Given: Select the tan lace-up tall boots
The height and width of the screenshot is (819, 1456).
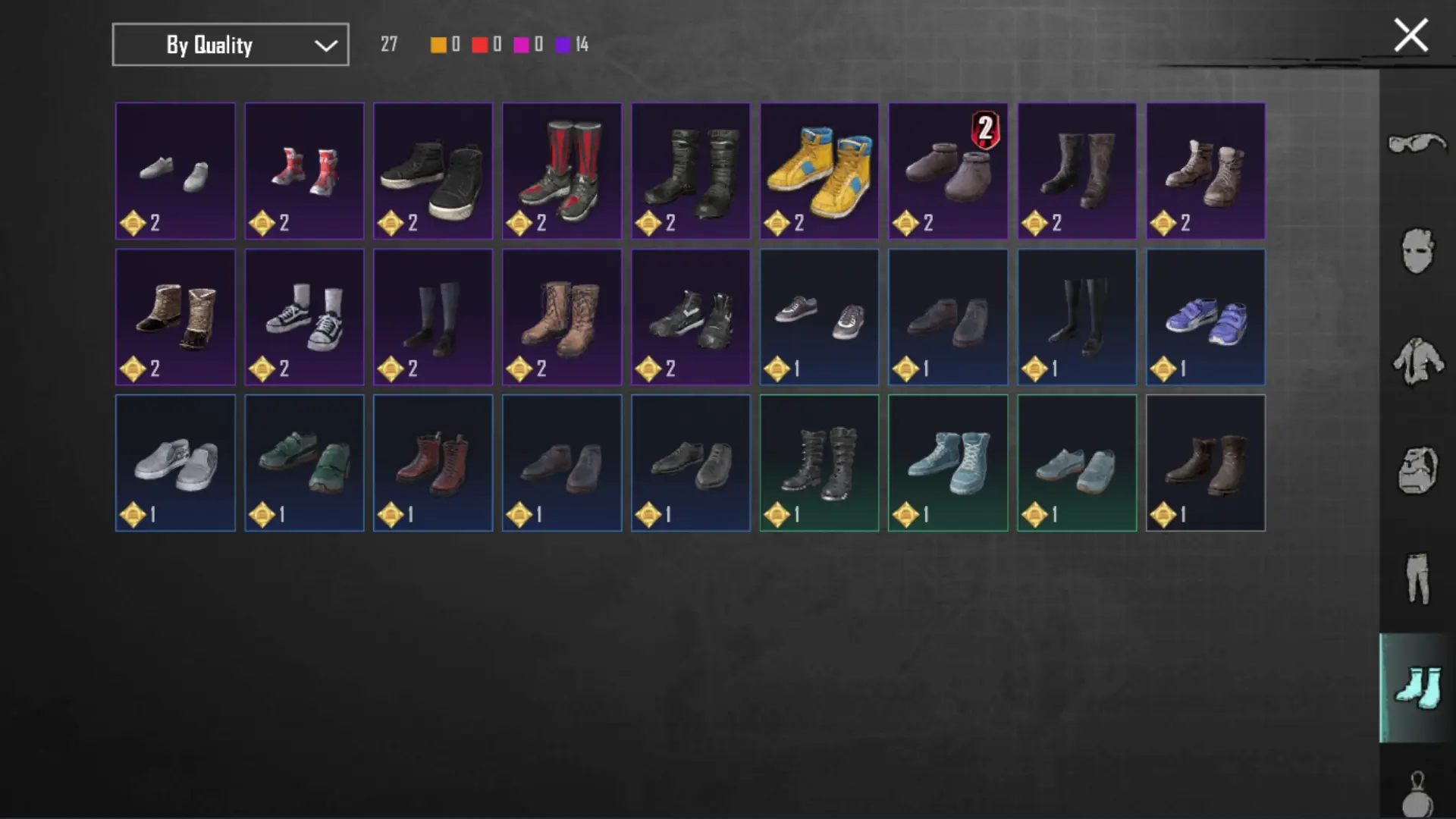Looking at the screenshot, I should click(x=562, y=317).
